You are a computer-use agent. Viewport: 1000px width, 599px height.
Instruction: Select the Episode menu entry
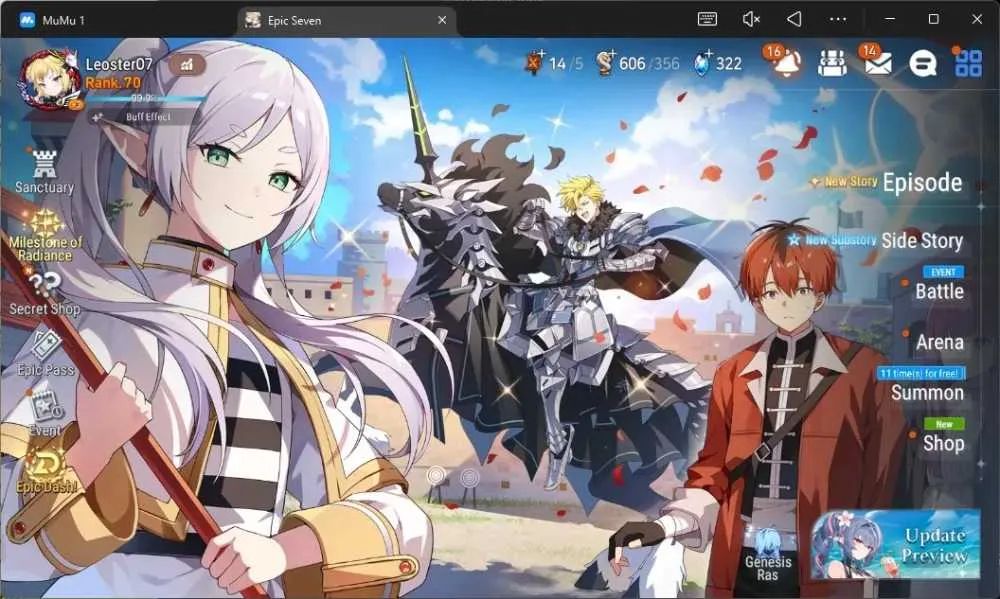coord(922,183)
